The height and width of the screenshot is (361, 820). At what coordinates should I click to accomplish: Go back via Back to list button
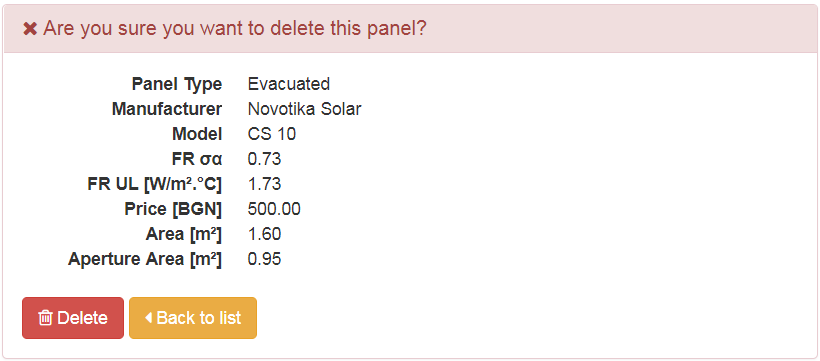[x=193, y=318]
